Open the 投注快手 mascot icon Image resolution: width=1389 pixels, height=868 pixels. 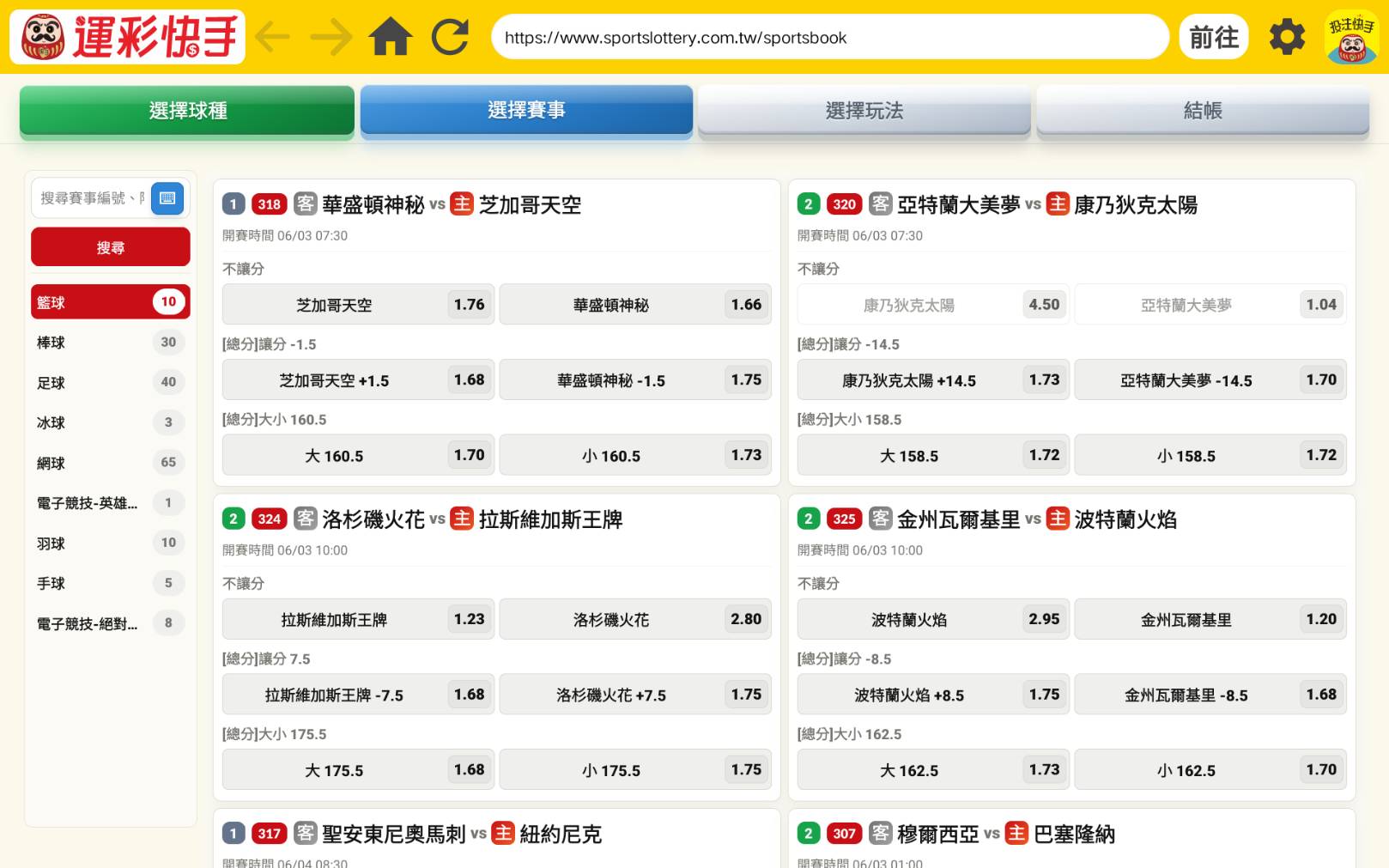(x=1352, y=37)
